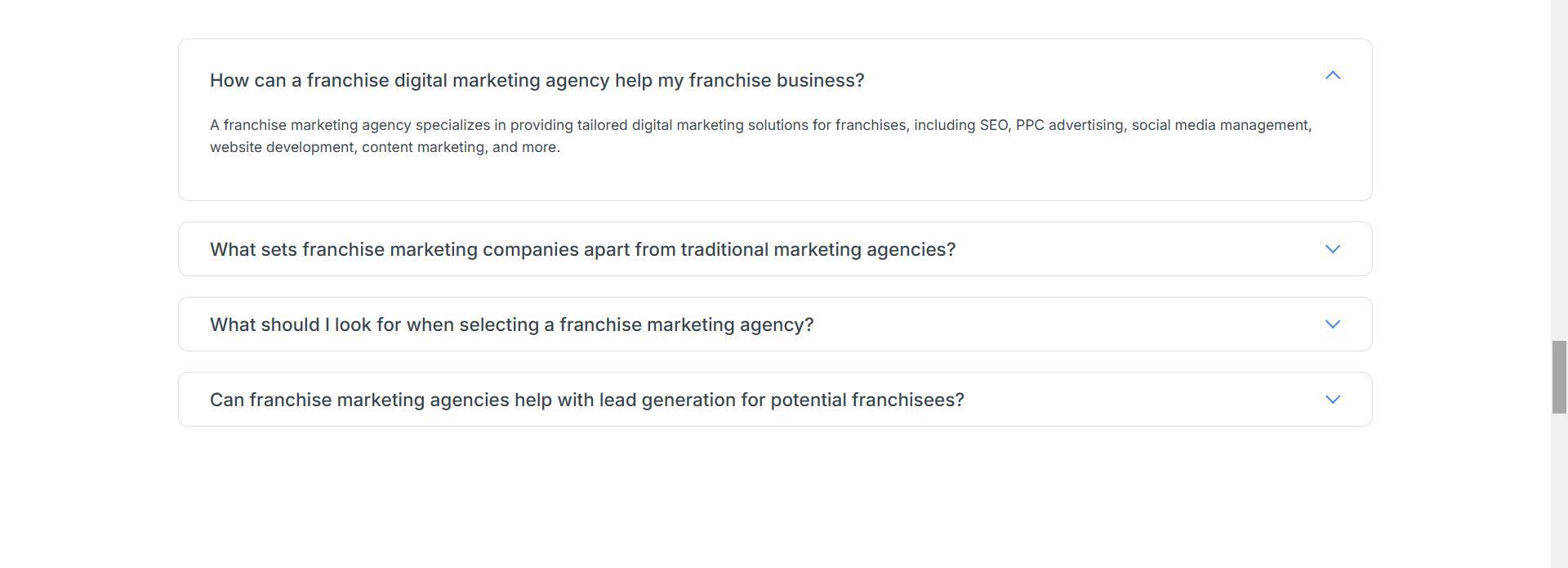
Task: Click the down chevron for "What should I look for"
Action: point(1332,324)
